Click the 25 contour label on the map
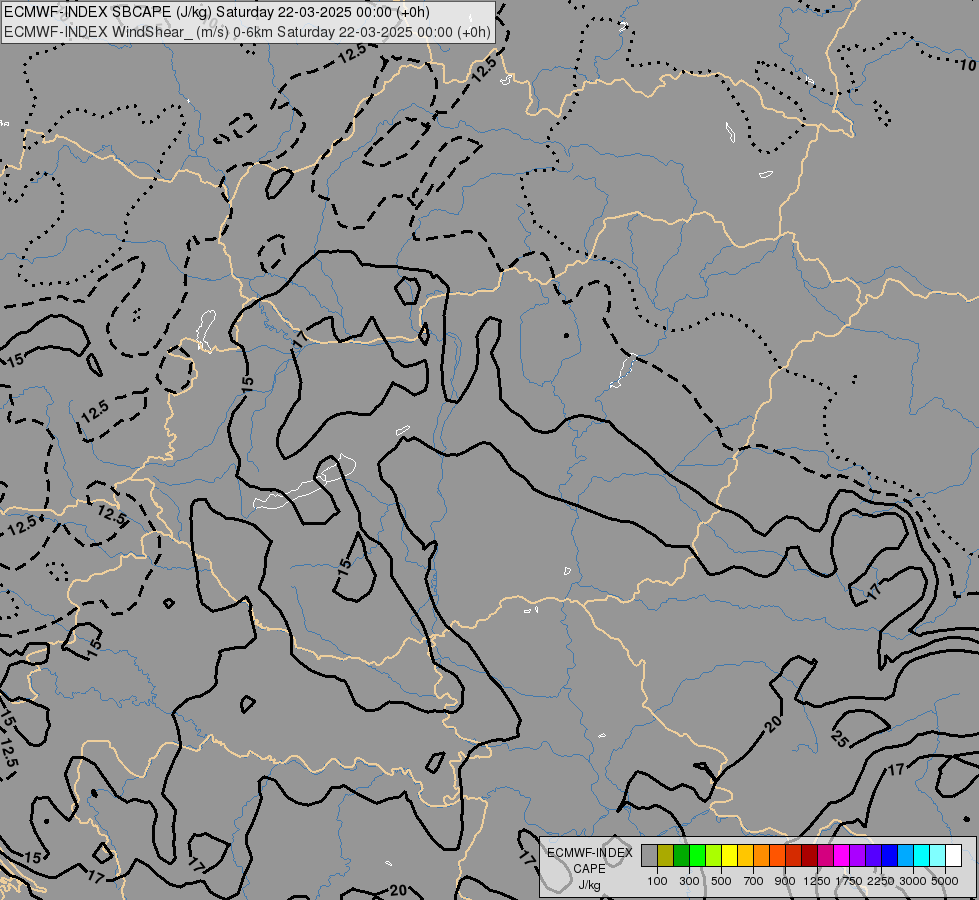 pos(840,739)
